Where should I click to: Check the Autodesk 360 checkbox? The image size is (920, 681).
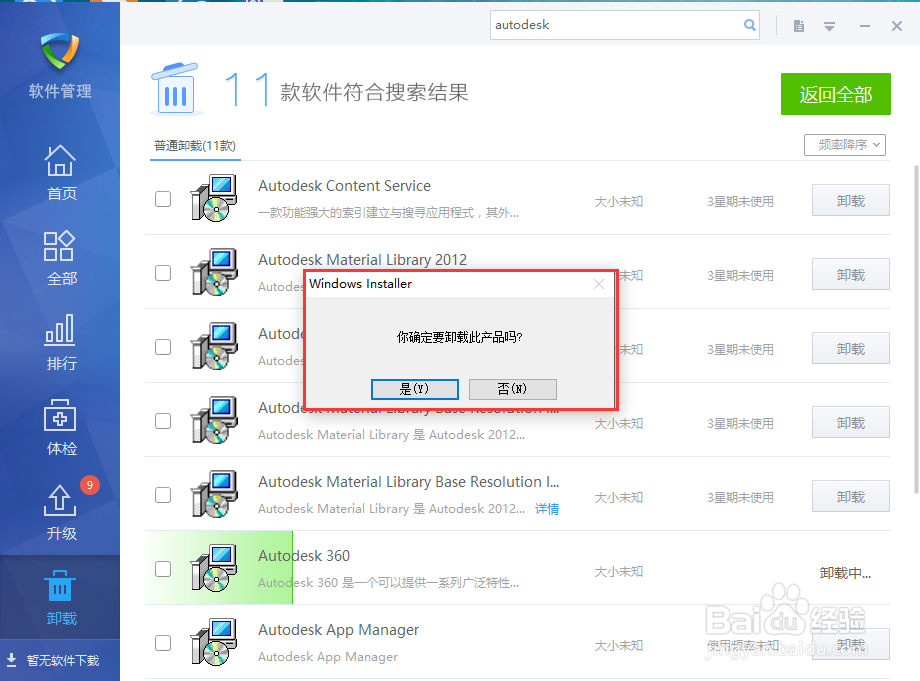(x=163, y=568)
